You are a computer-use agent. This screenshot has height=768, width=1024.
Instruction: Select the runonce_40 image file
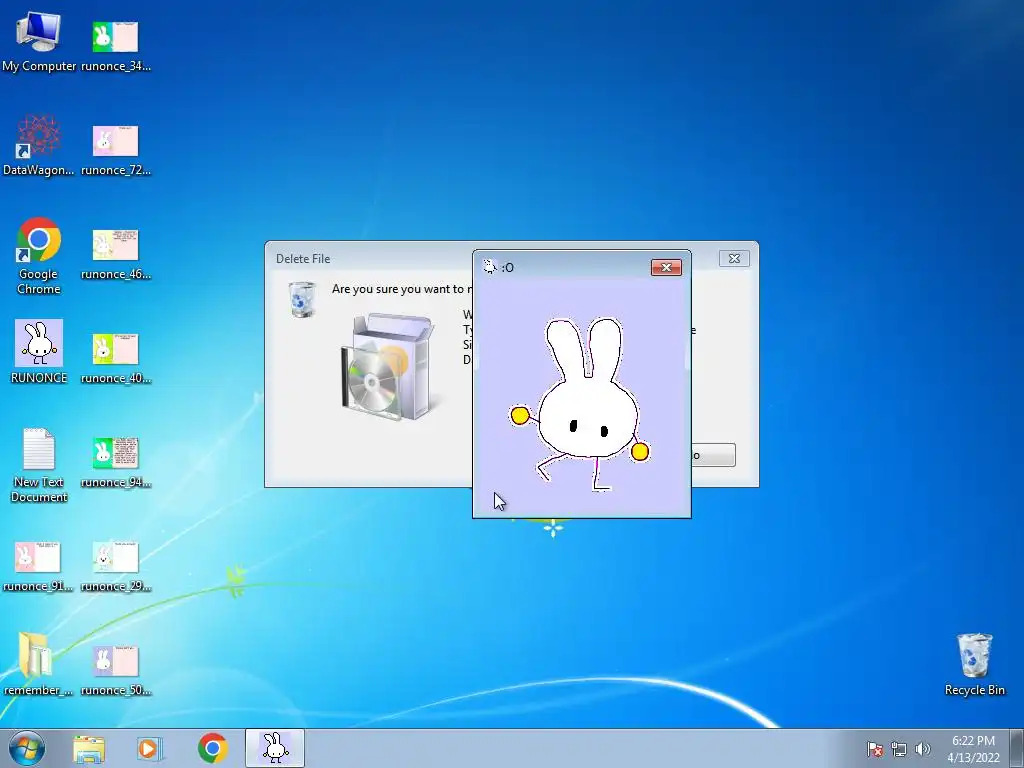[x=116, y=357]
